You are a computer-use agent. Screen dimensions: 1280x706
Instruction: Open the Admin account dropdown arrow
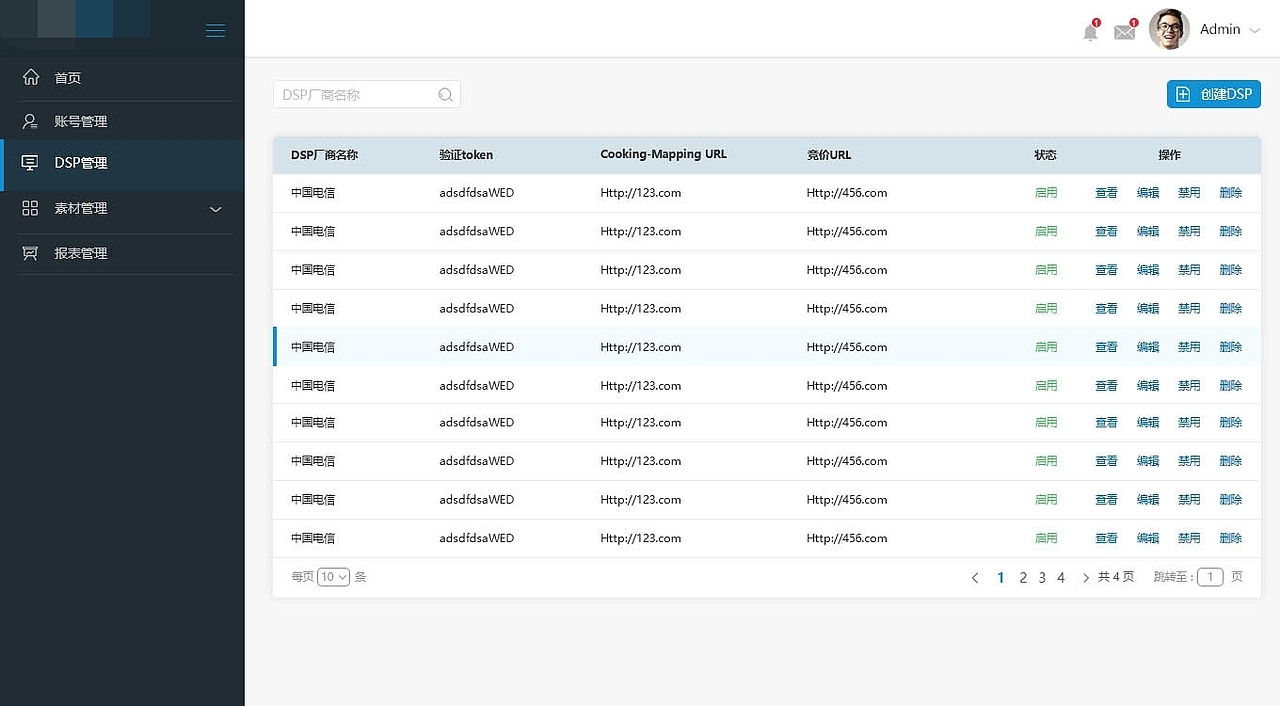[x=1255, y=30]
